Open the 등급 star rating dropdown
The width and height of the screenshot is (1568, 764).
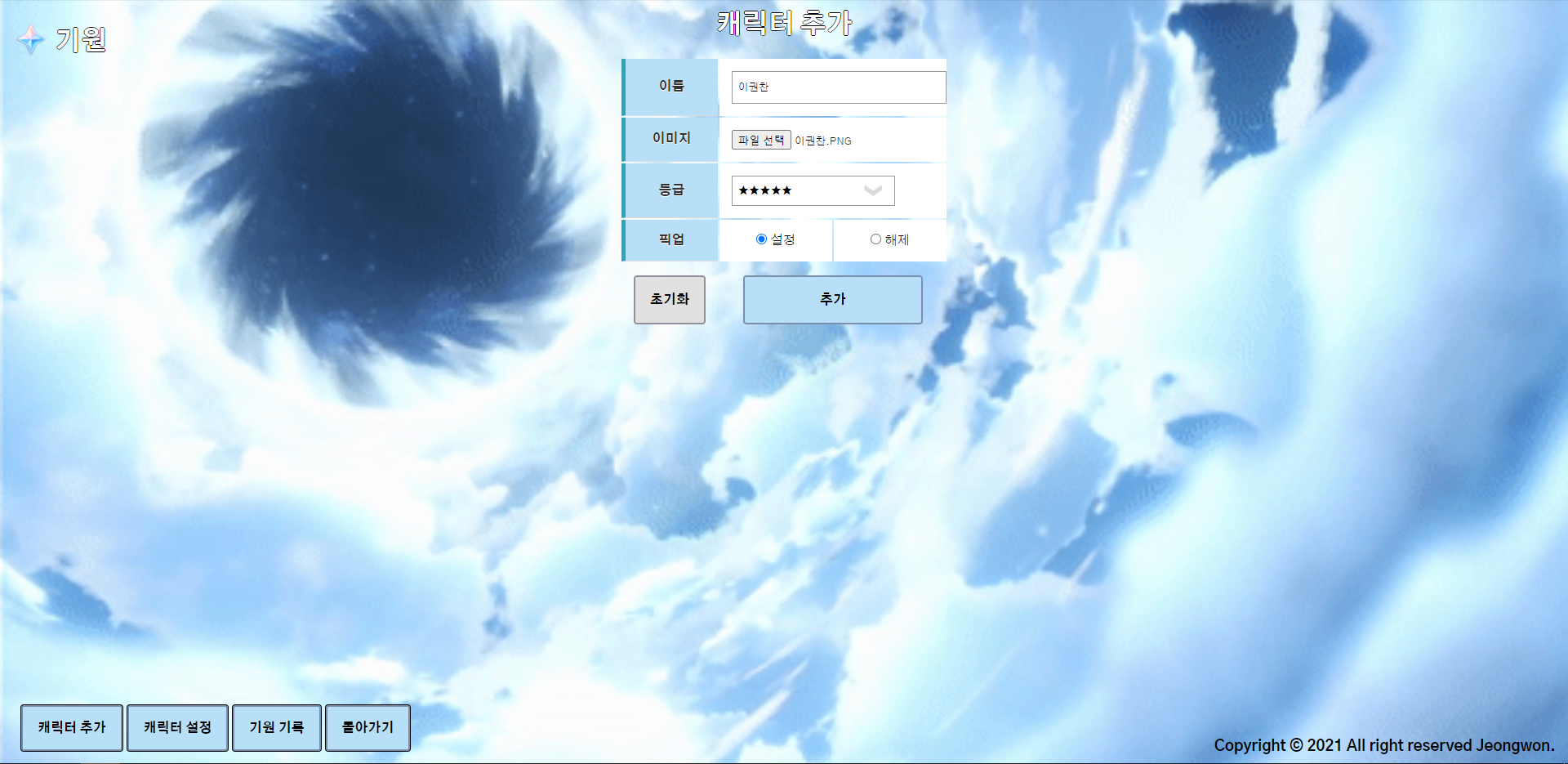point(813,190)
